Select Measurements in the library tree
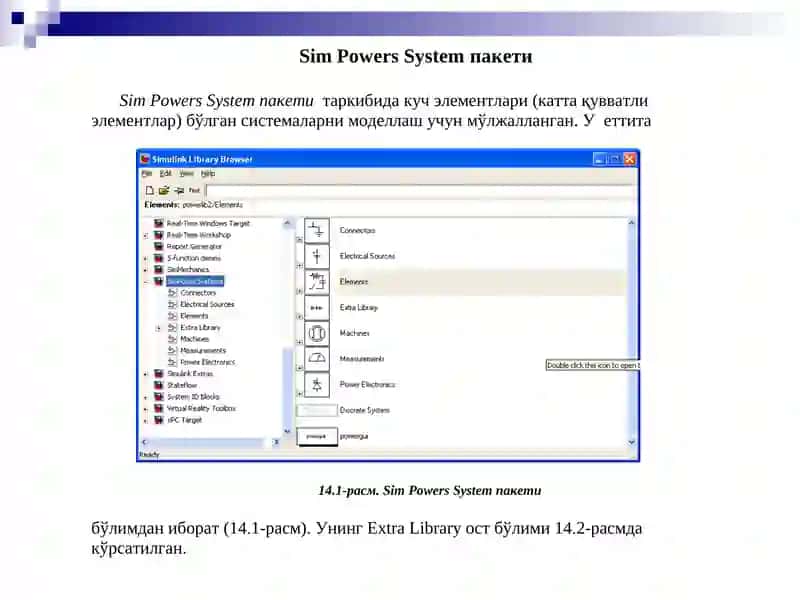 point(203,351)
